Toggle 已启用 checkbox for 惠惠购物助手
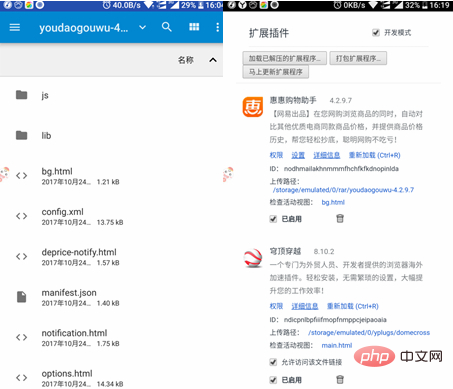 pyautogui.click(x=273, y=219)
